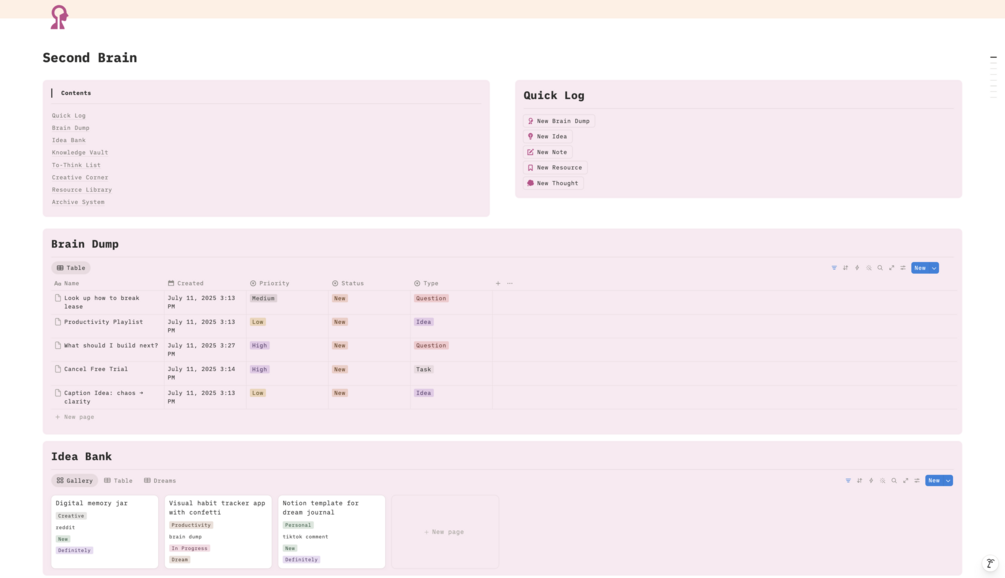Click the New Idea button
The height and width of the screenshot is (578, 1005).
[547, 136]
